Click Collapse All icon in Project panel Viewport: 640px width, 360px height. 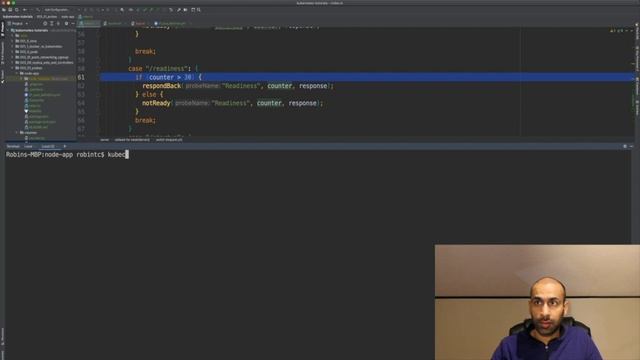pos(58,24)
